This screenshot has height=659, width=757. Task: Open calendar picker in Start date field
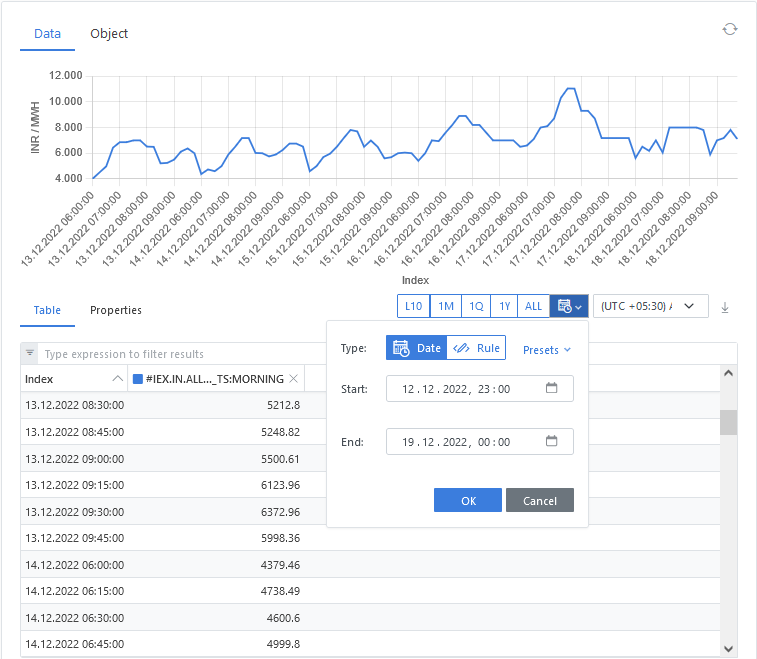point(551,388)
